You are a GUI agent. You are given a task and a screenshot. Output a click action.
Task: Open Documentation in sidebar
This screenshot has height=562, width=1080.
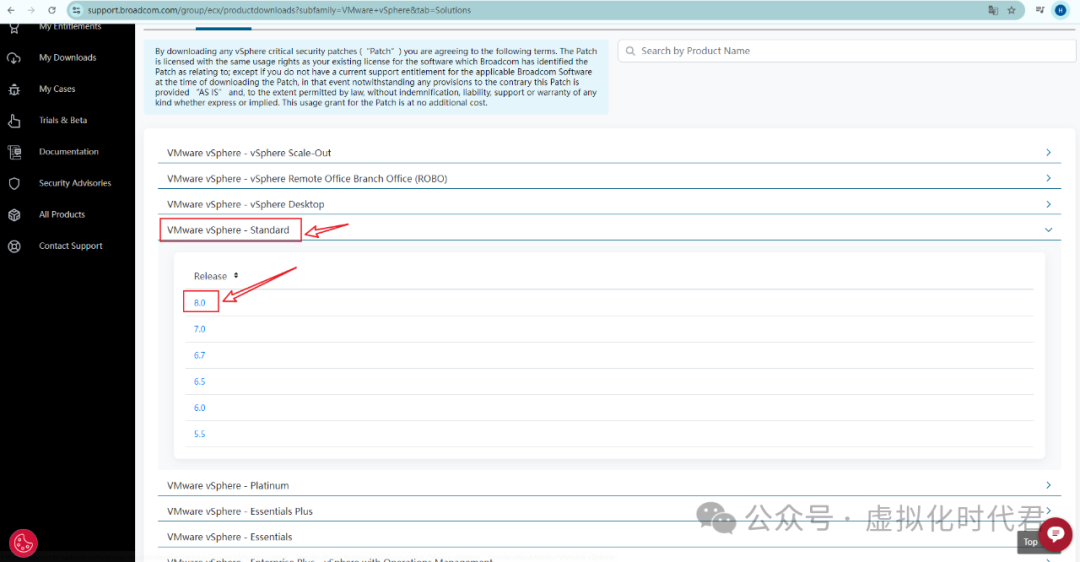click(69, 152)
